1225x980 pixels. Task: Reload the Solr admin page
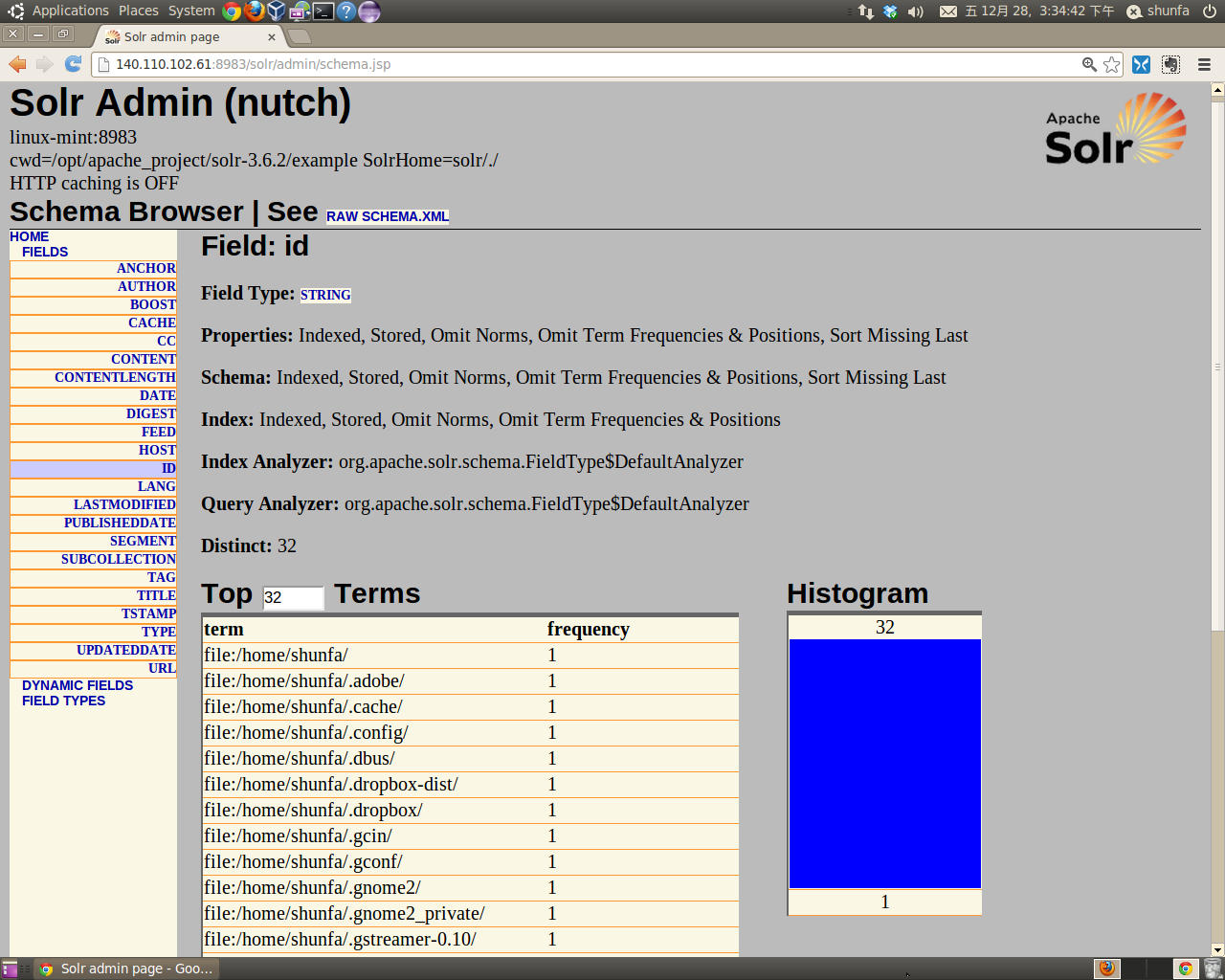pyautogui.click(x=73, y=64)
